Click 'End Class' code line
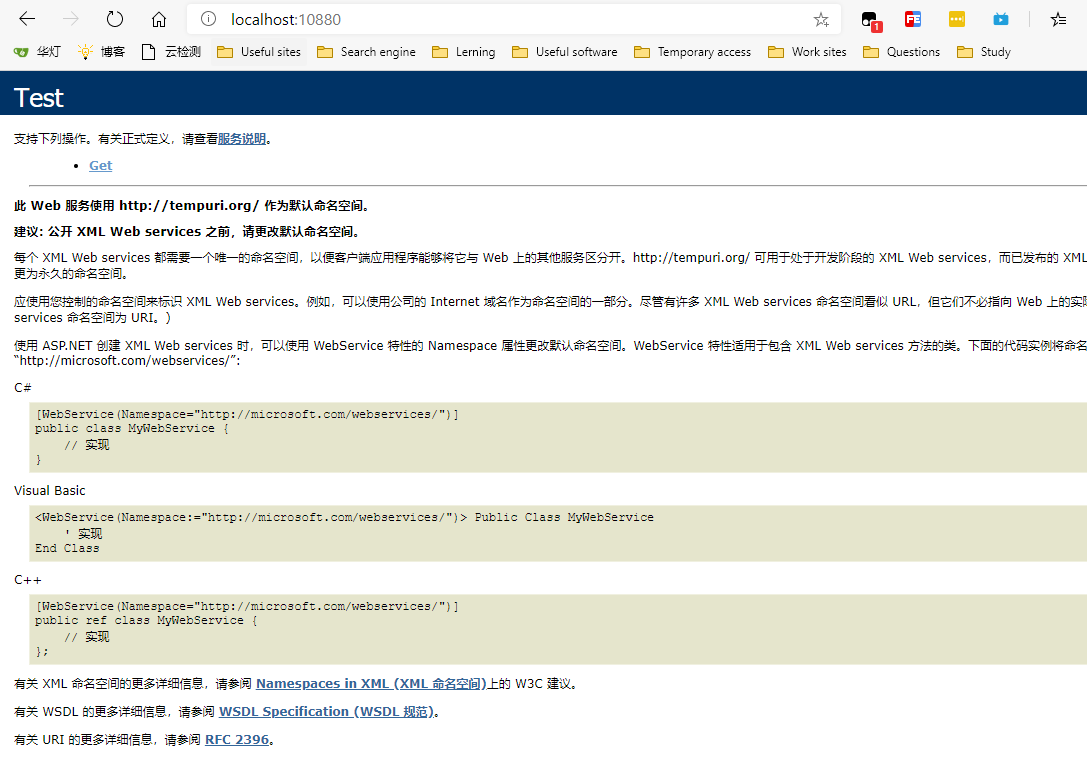The image size is (1087, 759). click(67, 548)
